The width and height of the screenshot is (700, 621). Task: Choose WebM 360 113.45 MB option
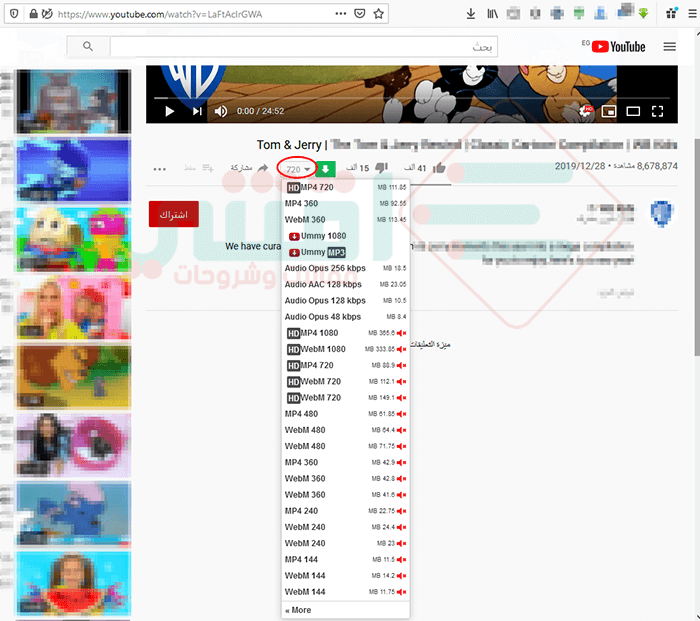(x=346, y=220)
